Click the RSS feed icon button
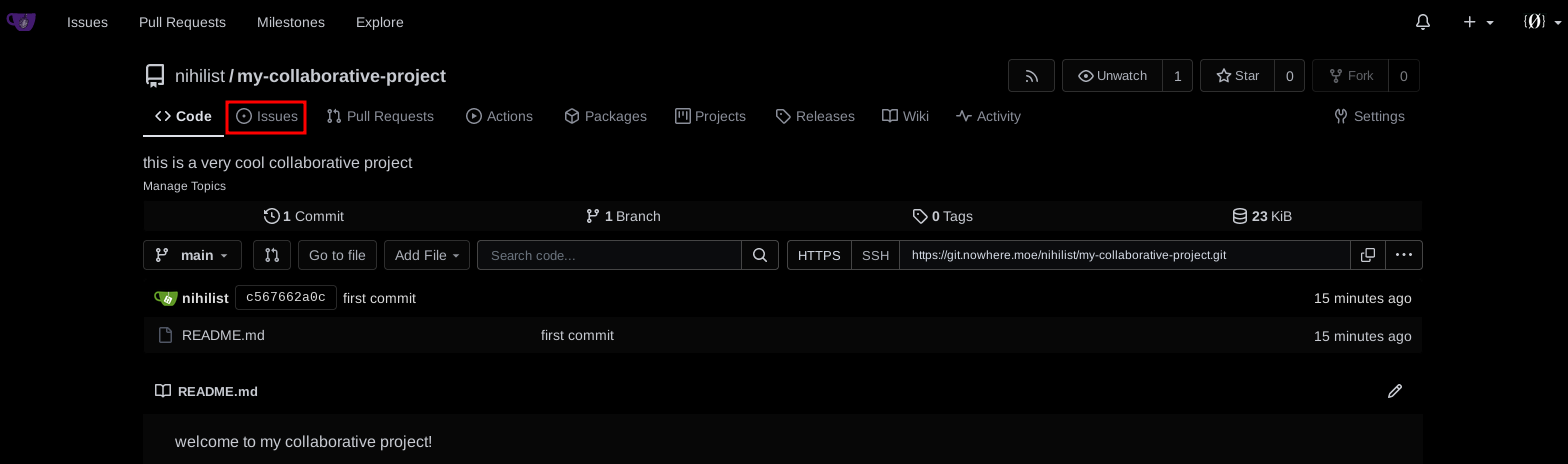This screenshot has height=464, width=1568. click(x=1031, y=76)
